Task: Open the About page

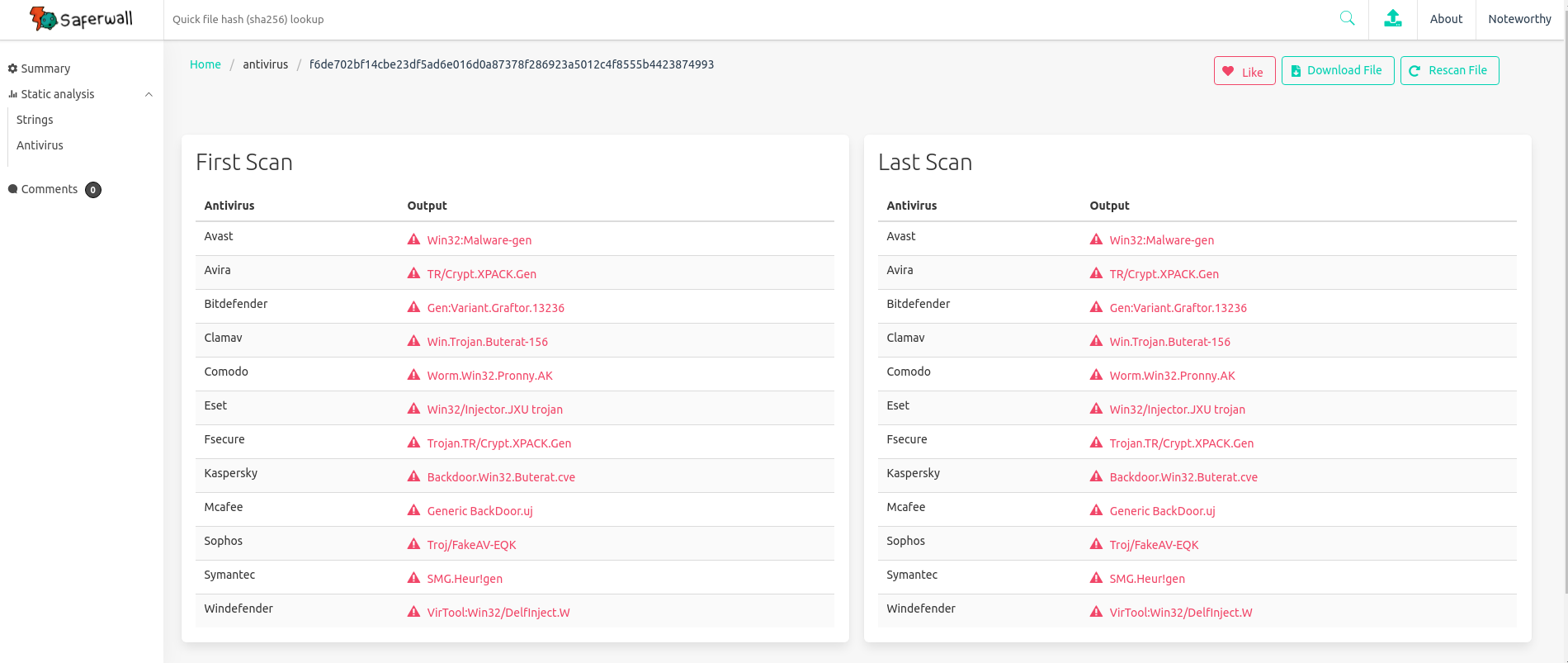Action: coord(1446,19)
